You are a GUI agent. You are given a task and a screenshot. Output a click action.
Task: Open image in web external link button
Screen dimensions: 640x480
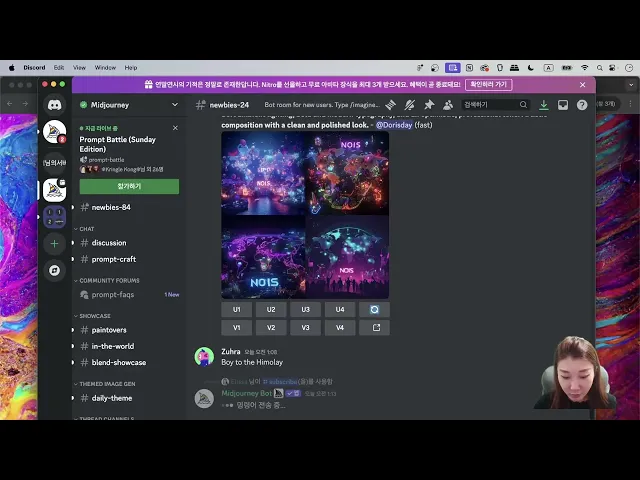tap(374, 328)
